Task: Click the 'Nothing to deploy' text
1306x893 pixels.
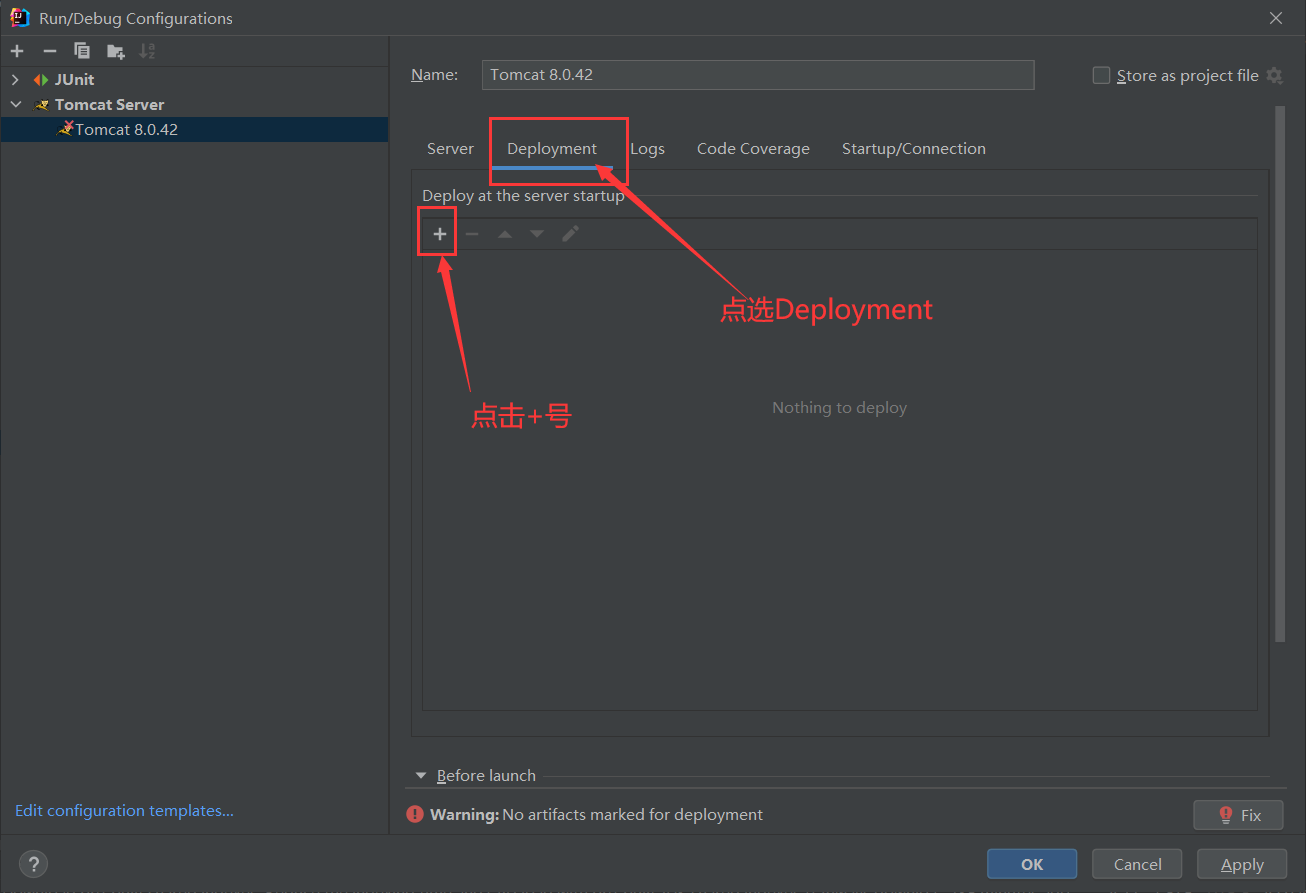Action: [x=839, y=408]
